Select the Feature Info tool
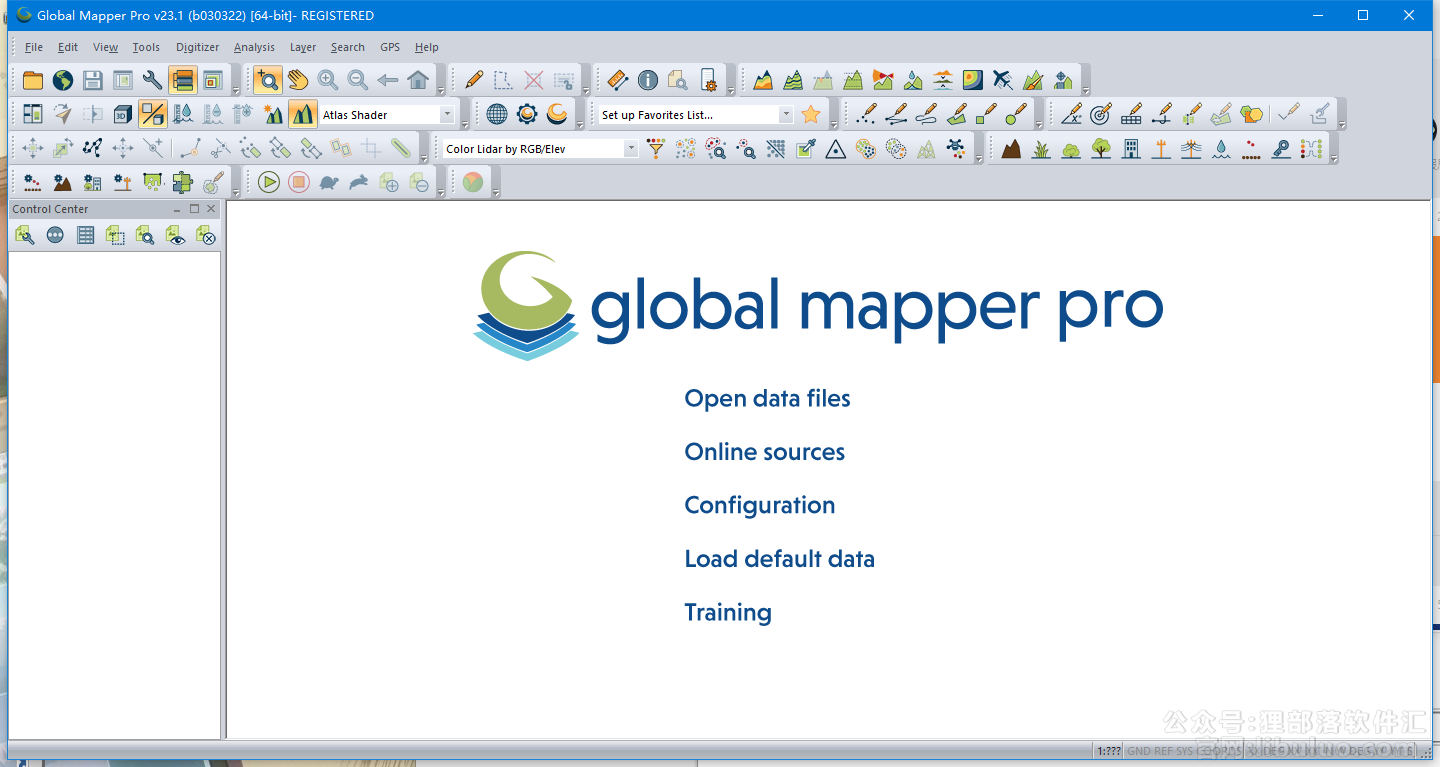Image resolution: width=1440 pixels, height=767 pixels. [648, 80]
